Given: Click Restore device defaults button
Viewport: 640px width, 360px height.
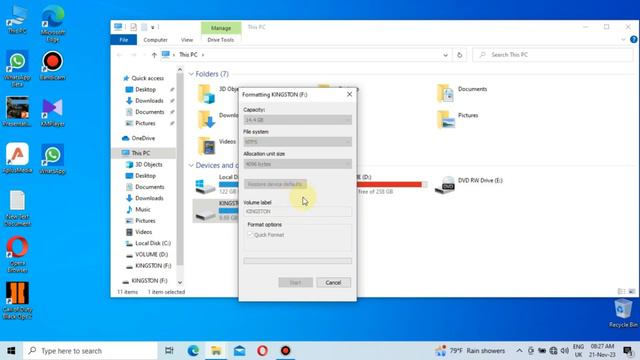Looking at the screenshot, I should 275,184.
